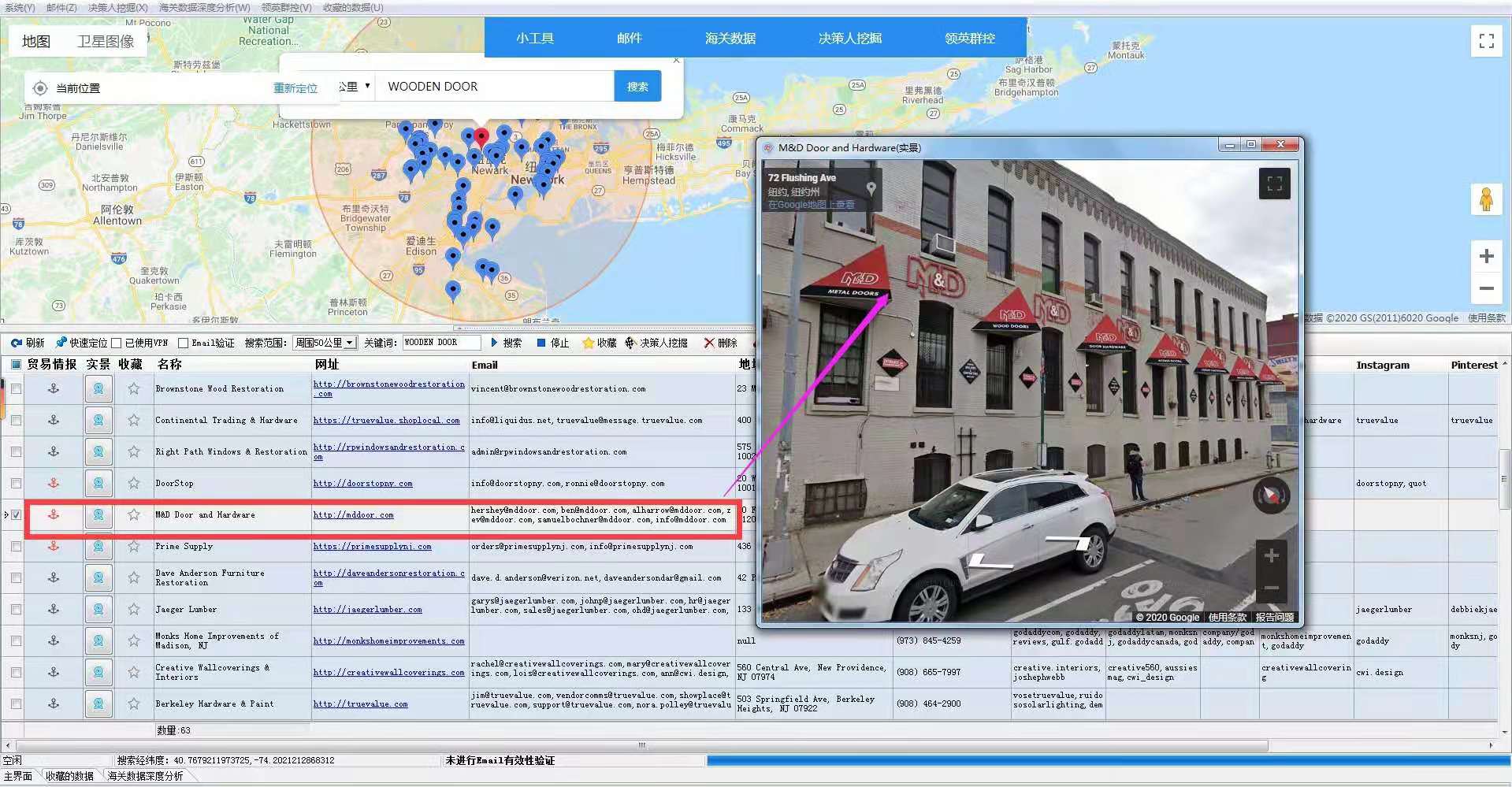This screenshot has width=1512, height=787.
Task: Click the street view compass icon
Action: coord(1271,496)
